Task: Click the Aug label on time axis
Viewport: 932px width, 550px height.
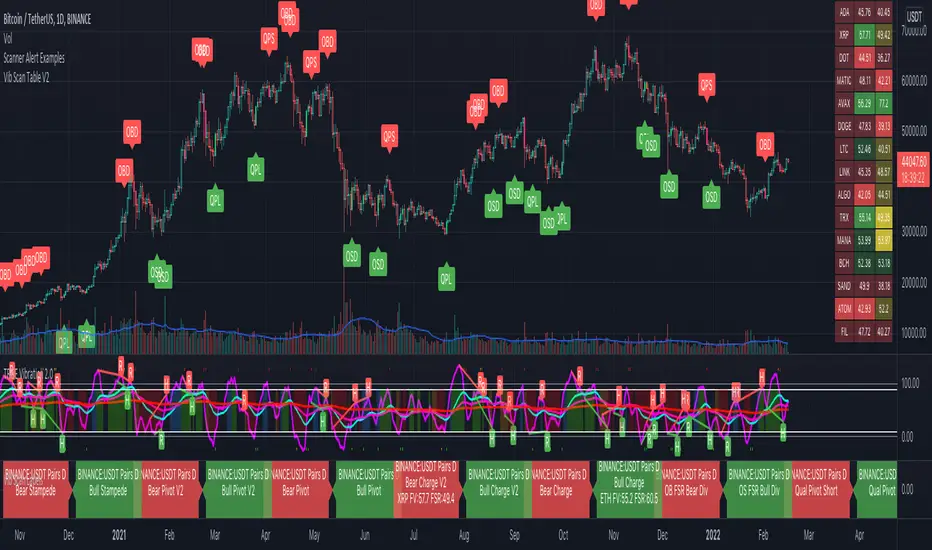Action: click(464, 535)
